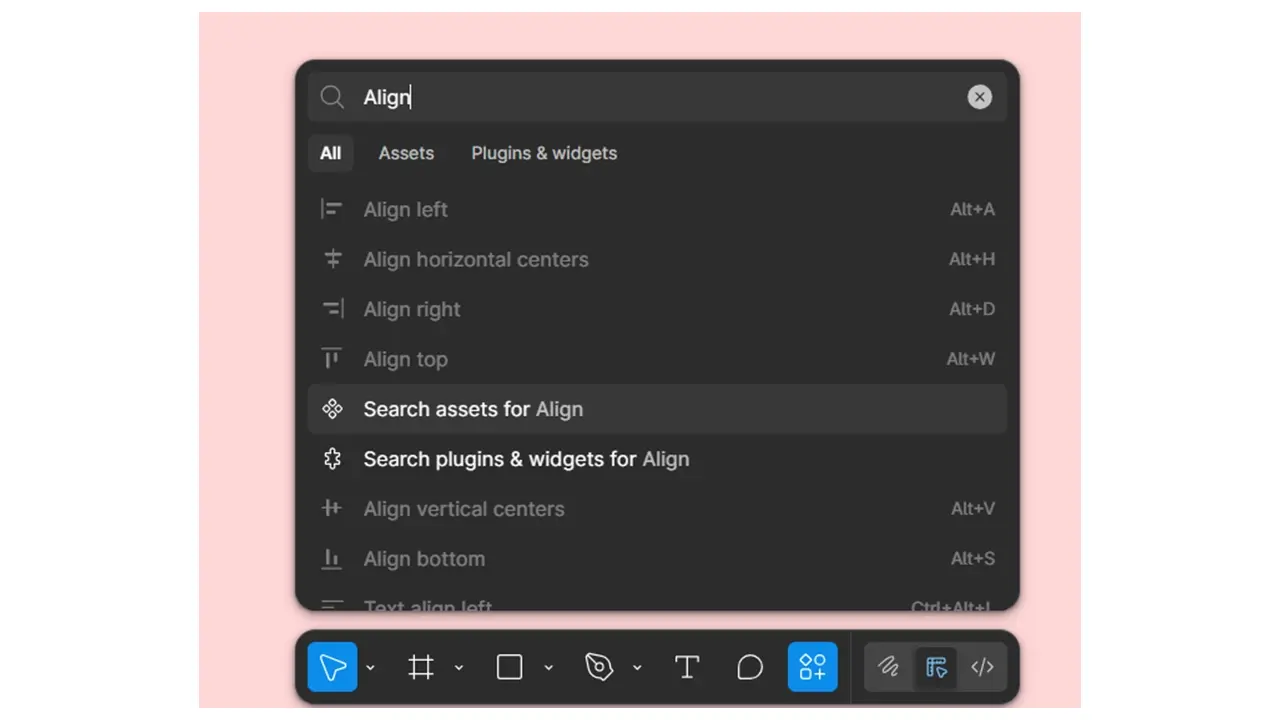This screenshot has height=720, width=1280.
Task: Switch to the All tab
Action: [331, 153]
